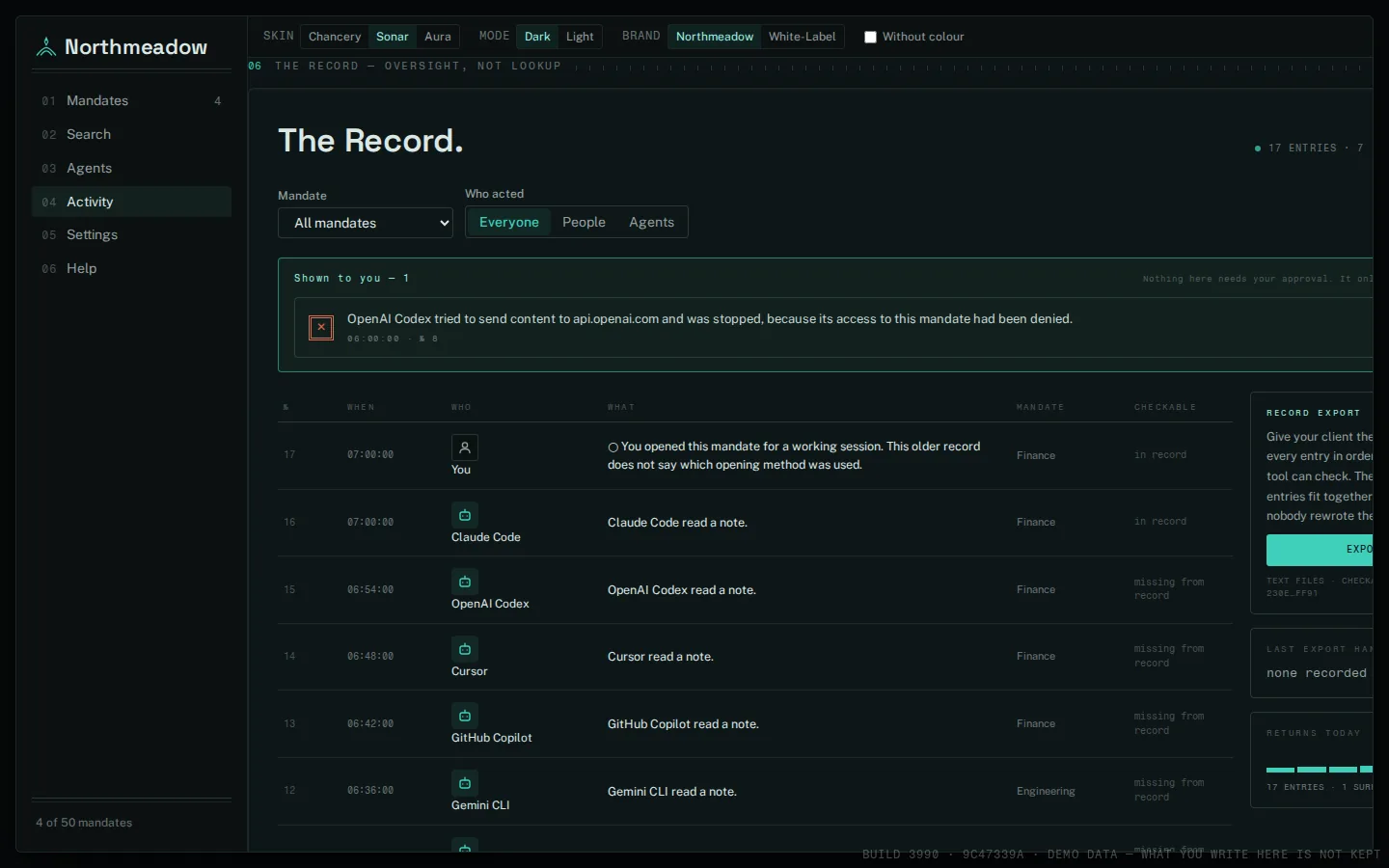Click the WHO column header
The width and height of the screenshot is (1389, 868).
(461, 407)
